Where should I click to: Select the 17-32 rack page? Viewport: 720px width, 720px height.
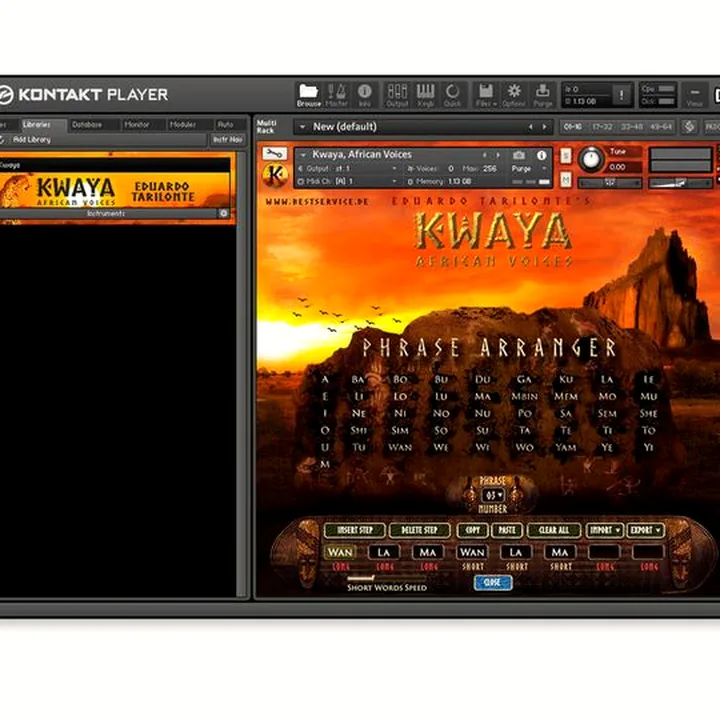602,126
